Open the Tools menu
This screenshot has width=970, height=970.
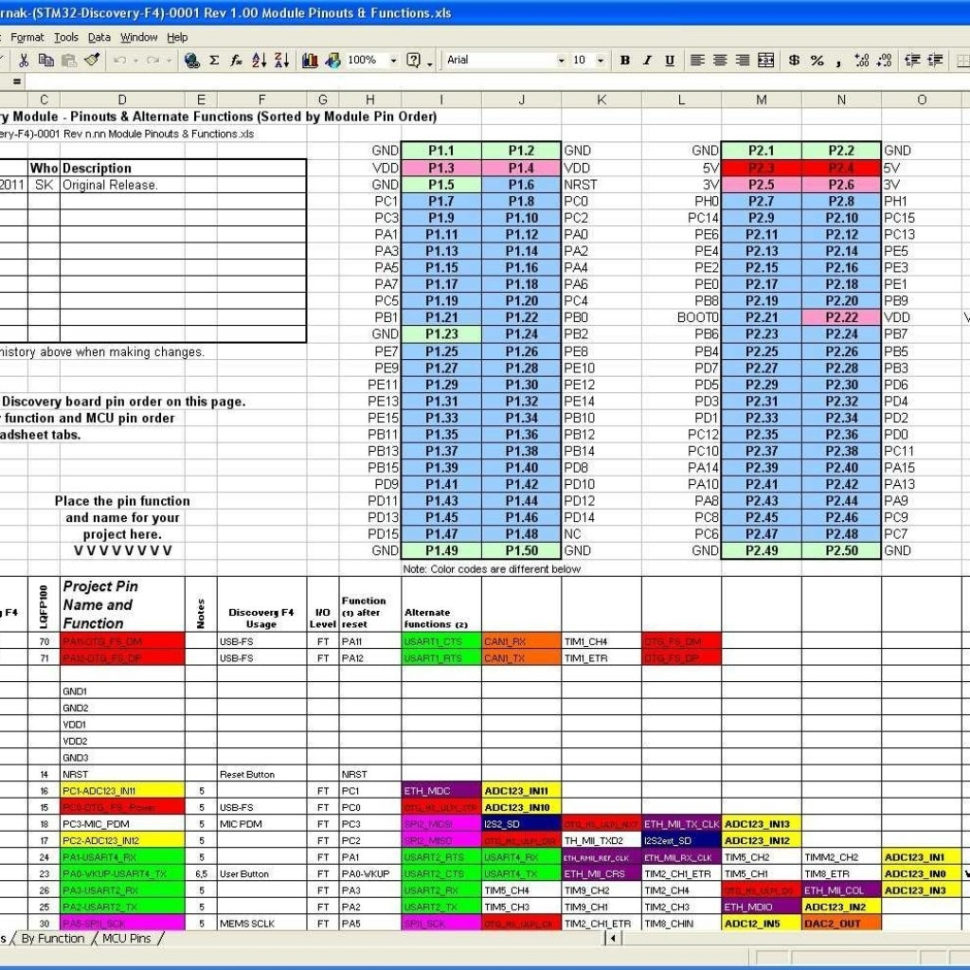coord(66,37)
